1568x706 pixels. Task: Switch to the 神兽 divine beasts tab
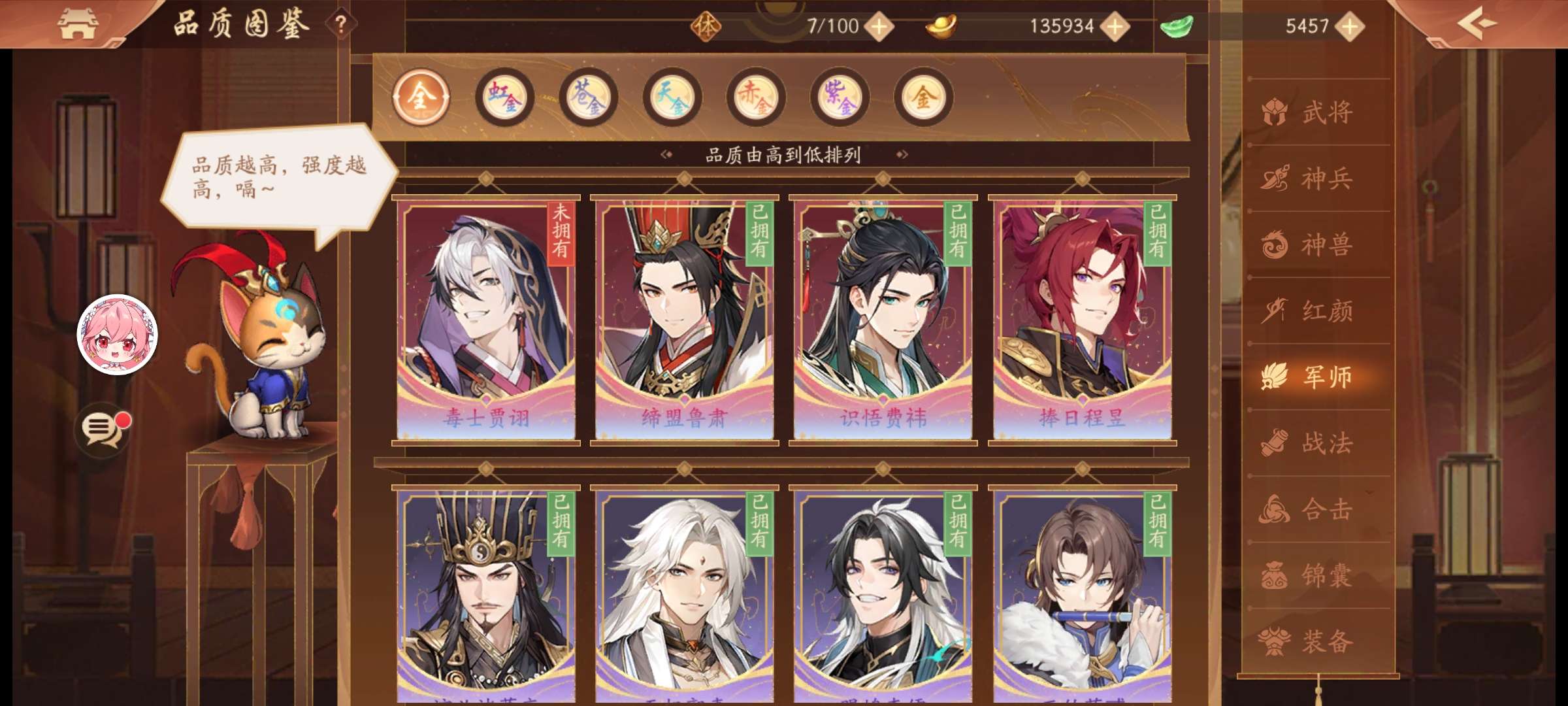[x=1307, y=245]
